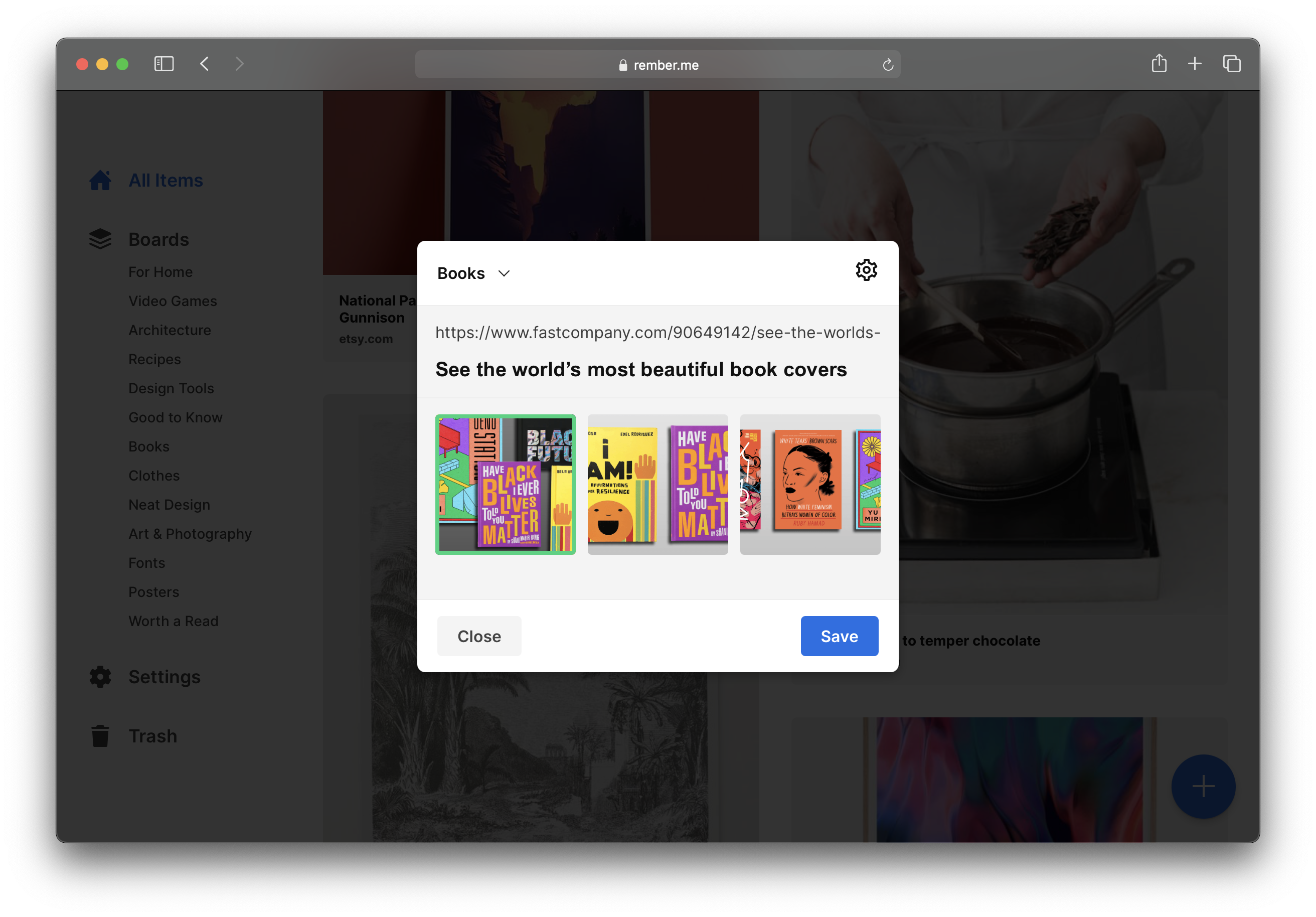1316x917 pixels.
Task: Select the I Am! yellow cover thumbnail
Action: click(x=657, y=484)
